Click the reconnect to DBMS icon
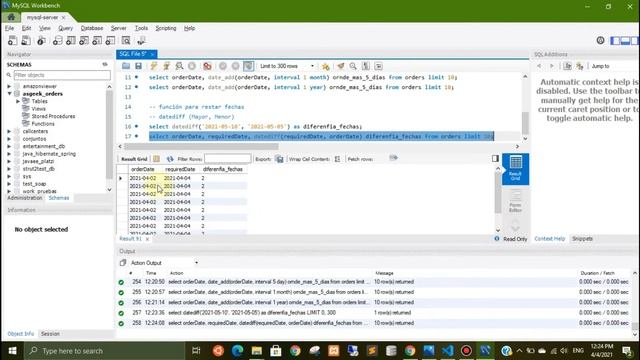 point(141,40)
